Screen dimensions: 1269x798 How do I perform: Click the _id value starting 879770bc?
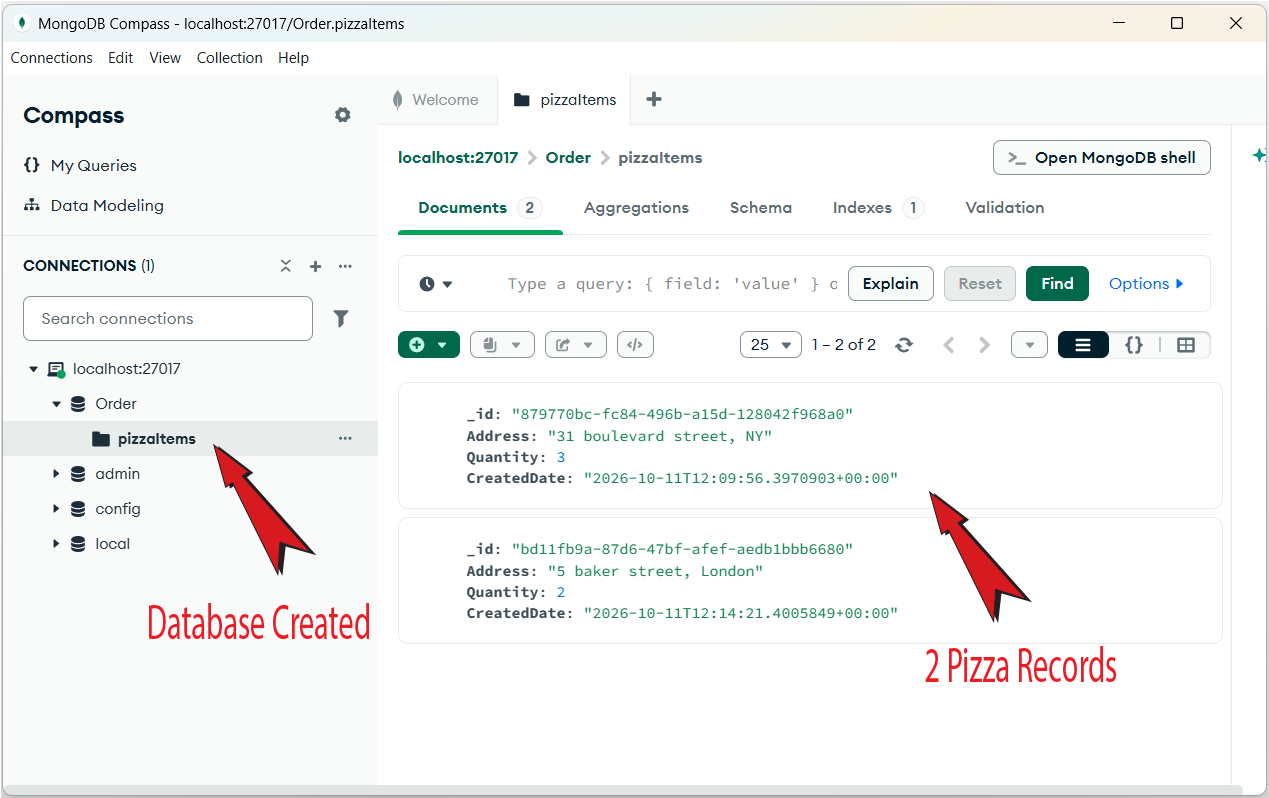682,414
